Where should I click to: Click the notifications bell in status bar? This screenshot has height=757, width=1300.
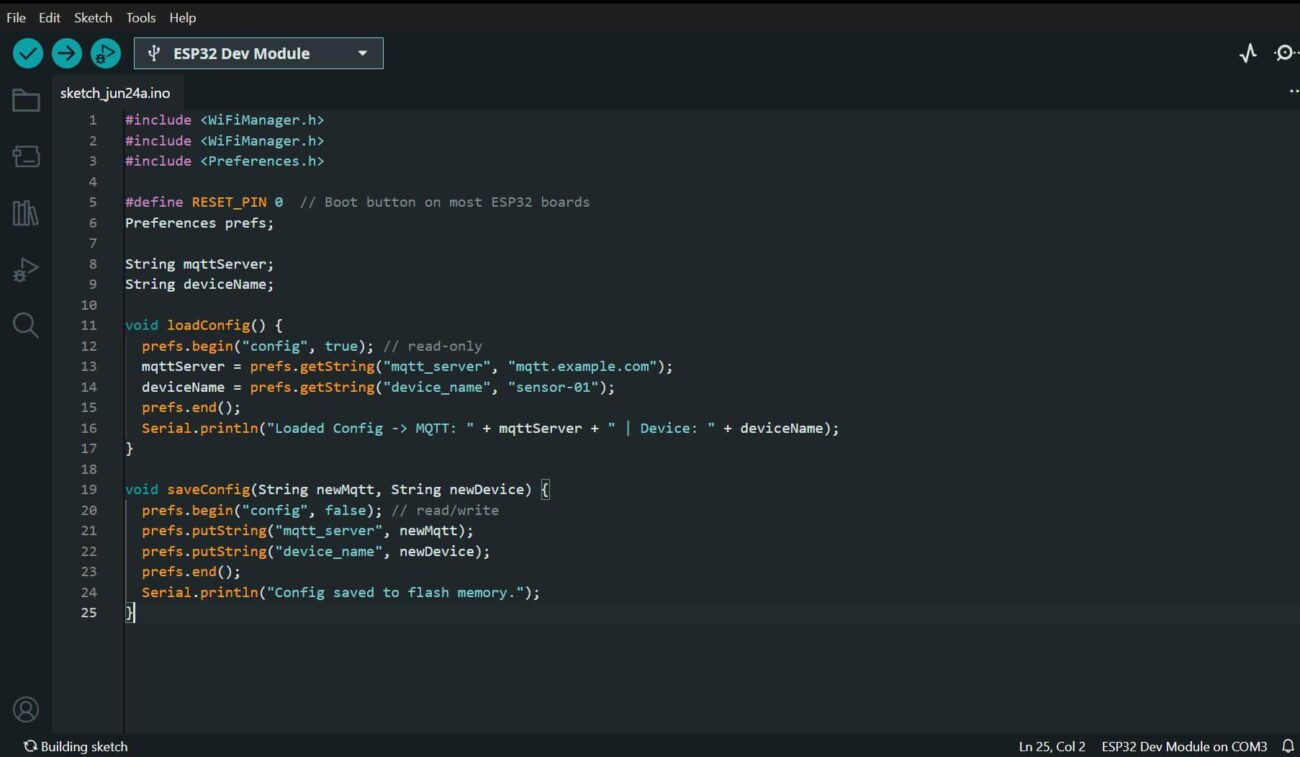coord(1288,746)
